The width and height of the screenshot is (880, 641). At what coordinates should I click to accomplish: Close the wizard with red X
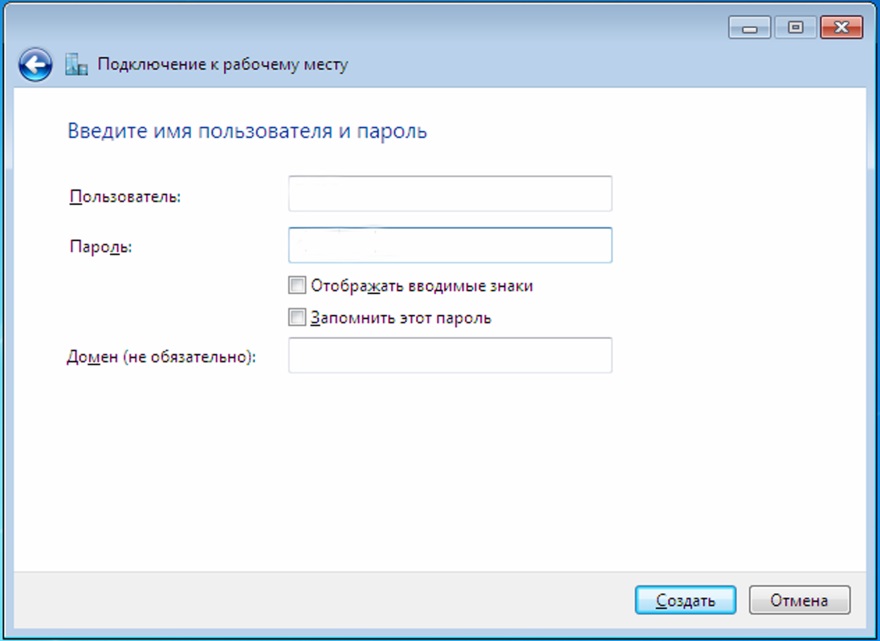841,28
